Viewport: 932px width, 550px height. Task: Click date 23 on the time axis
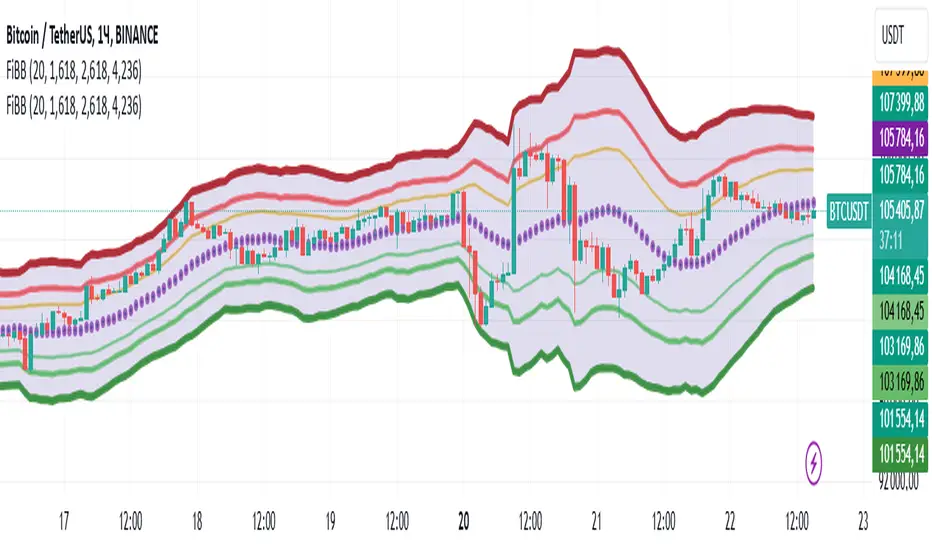click(862, 521)
